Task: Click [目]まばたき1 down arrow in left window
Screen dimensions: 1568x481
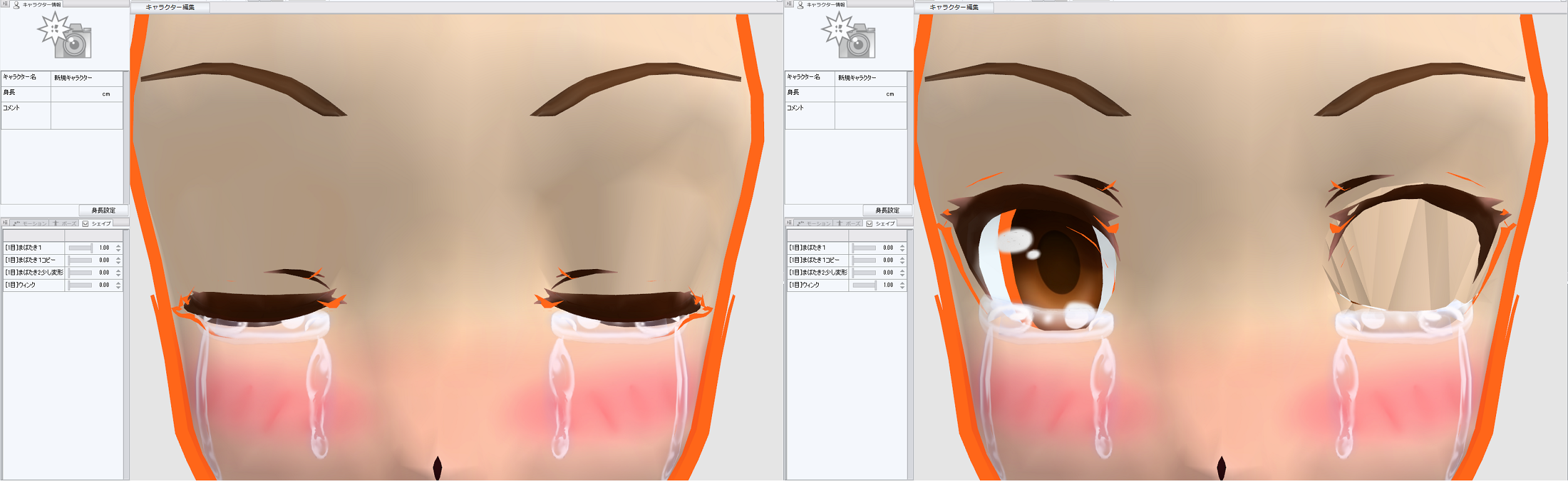Action: point(118,250)
